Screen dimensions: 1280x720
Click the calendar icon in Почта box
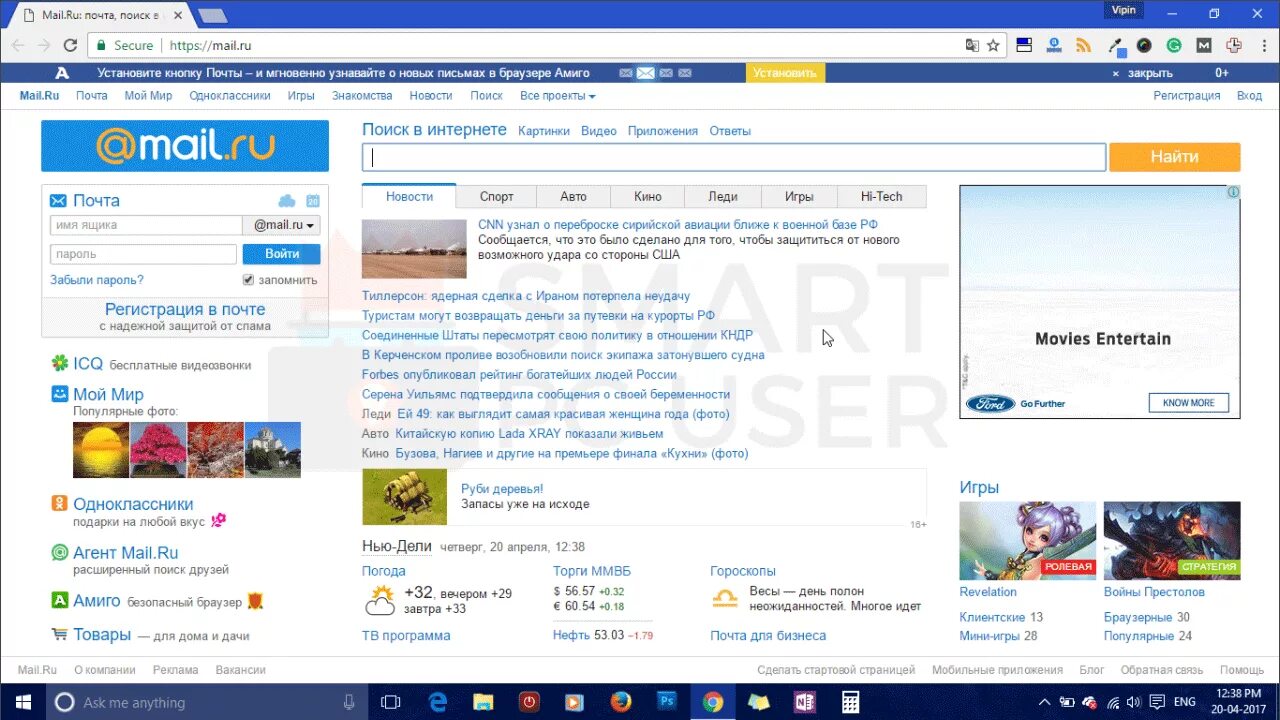point(312,200)
